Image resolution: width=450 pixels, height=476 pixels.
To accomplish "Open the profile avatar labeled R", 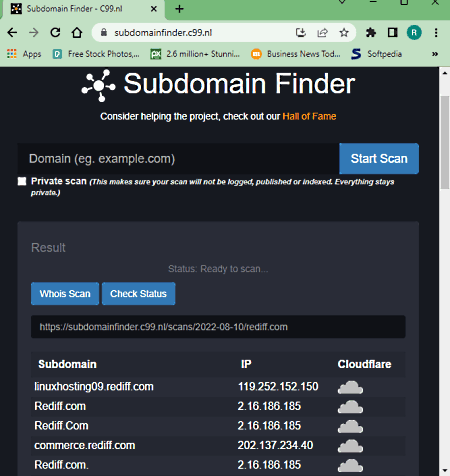I will click(414, 33).
